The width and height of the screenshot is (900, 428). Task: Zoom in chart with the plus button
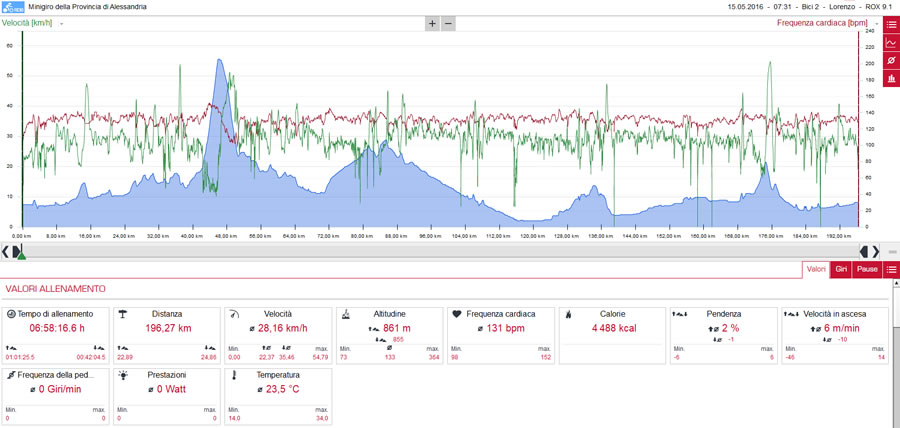pyautogui.click(x=432, y=24)
